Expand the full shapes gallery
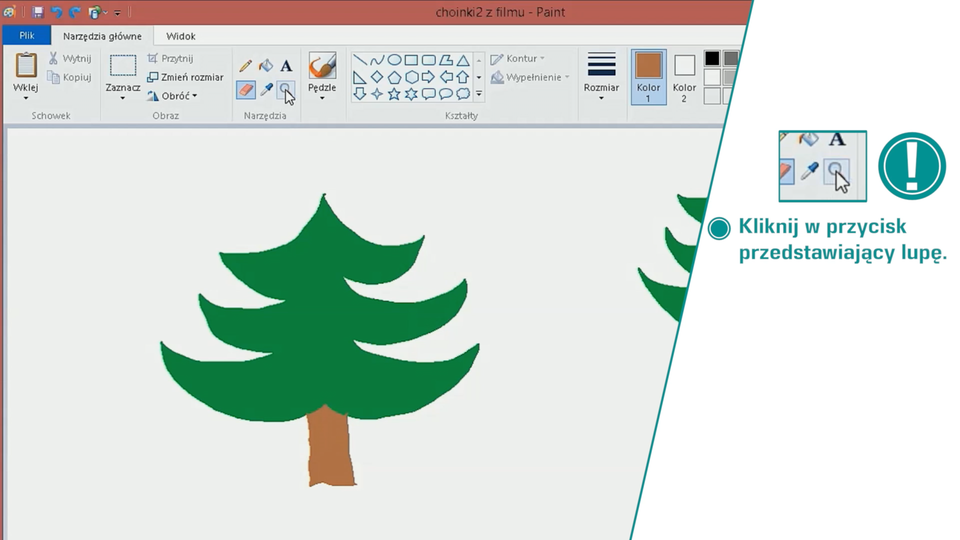Screen dimensions: 960x540 tap(479, 94)
